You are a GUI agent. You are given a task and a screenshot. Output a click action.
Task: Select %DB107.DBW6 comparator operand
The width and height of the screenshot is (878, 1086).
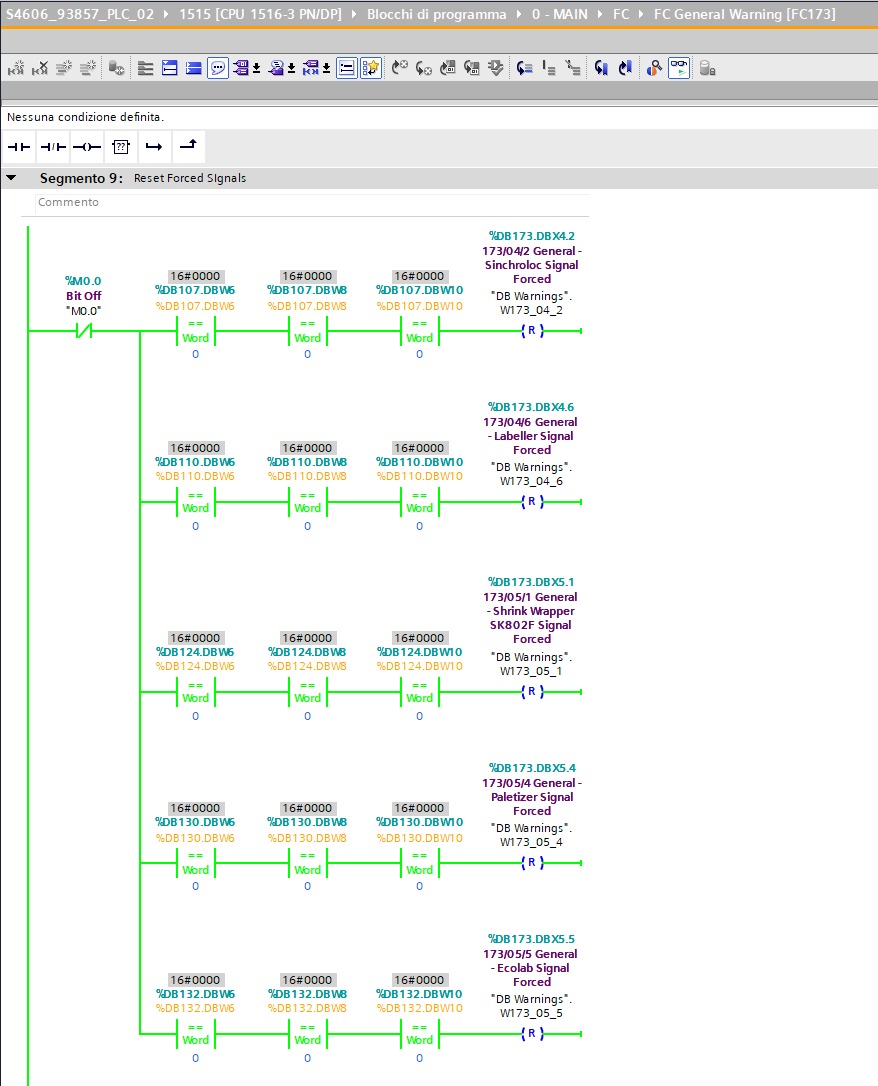[x=195, y=290]
